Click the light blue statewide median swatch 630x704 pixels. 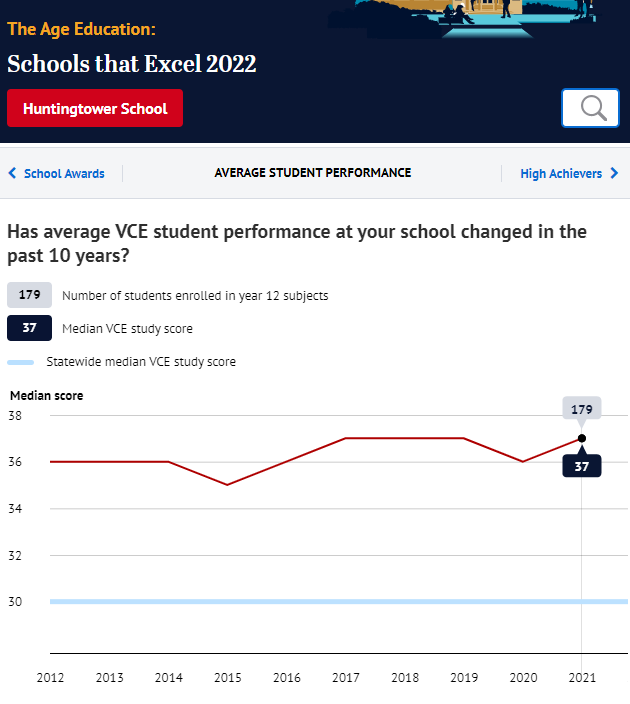point(20,362)
